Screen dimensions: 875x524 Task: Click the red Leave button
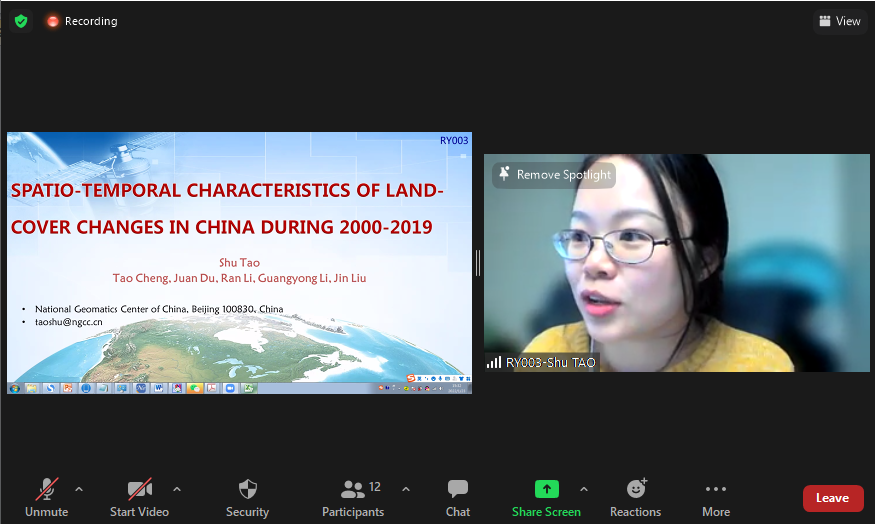[832, 498]
